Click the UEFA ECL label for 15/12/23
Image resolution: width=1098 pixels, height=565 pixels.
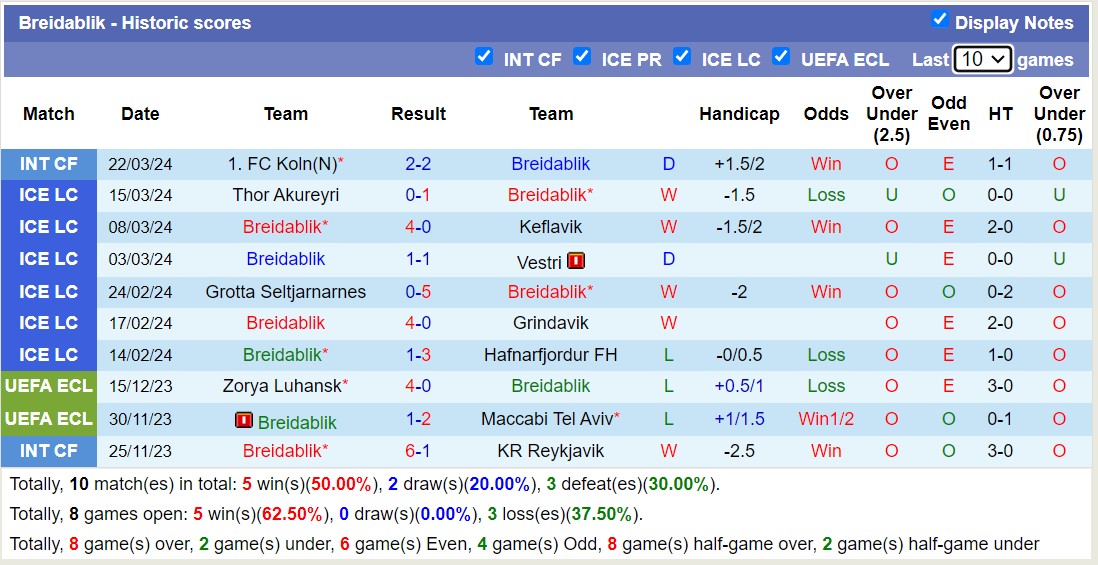click(x=48, y=386)
